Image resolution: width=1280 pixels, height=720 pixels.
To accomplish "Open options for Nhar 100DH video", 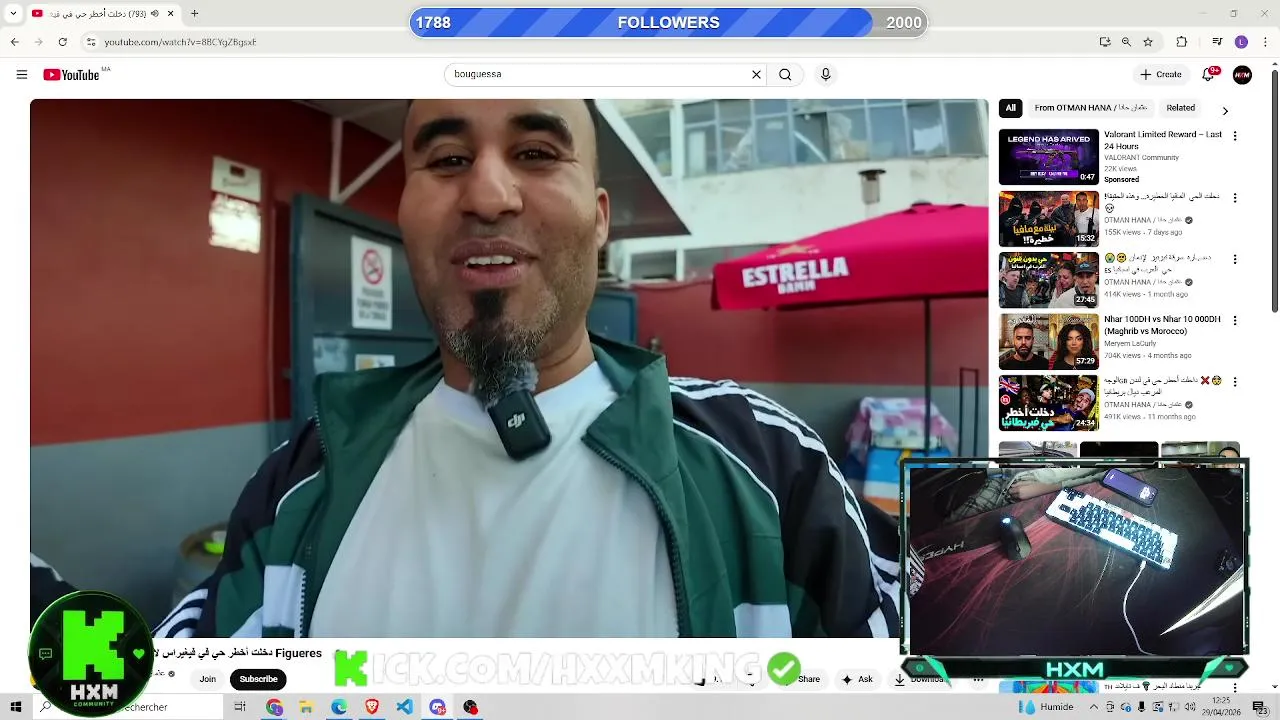I will pos(1235,320).
